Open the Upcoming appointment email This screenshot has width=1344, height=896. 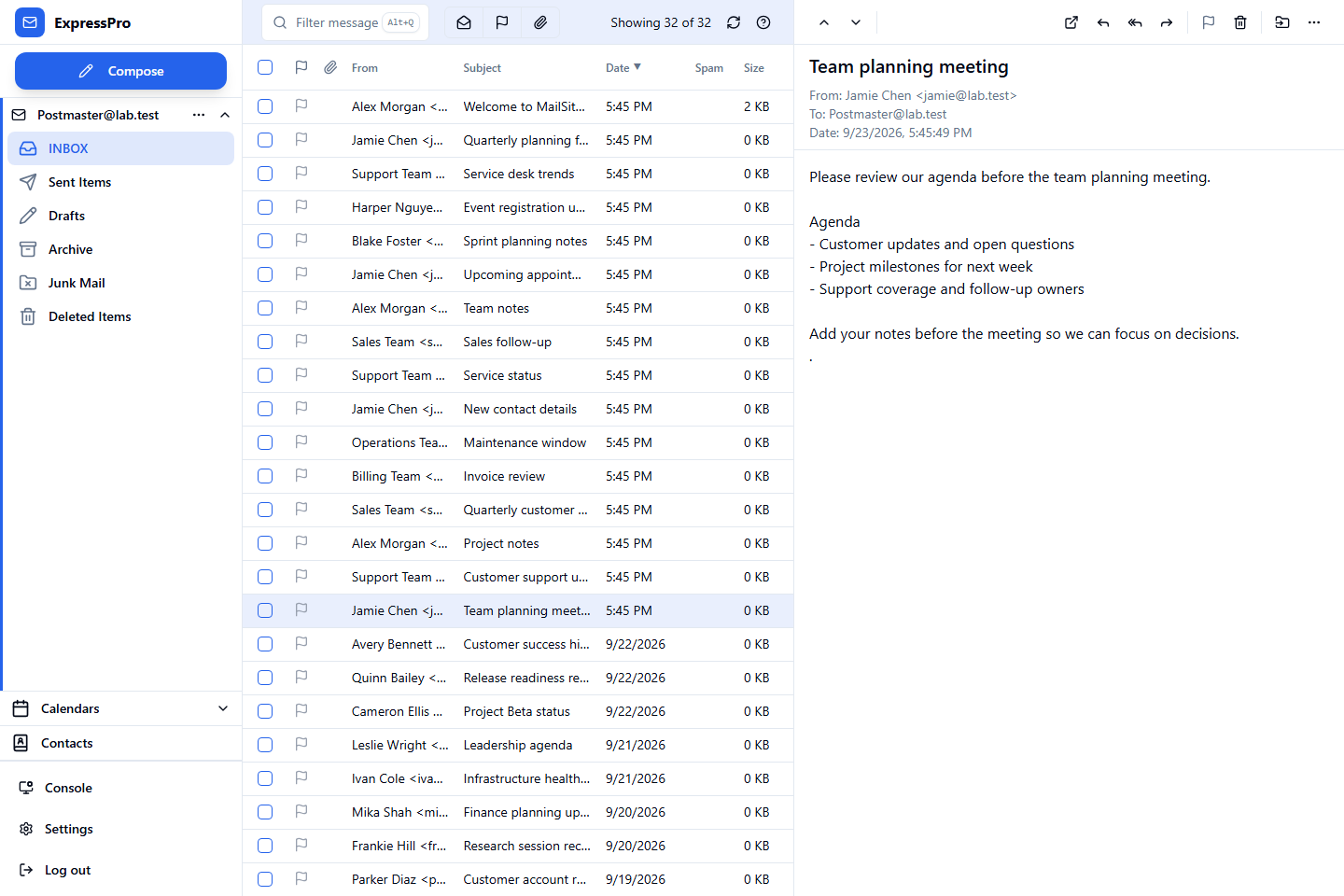pos(518,274)
